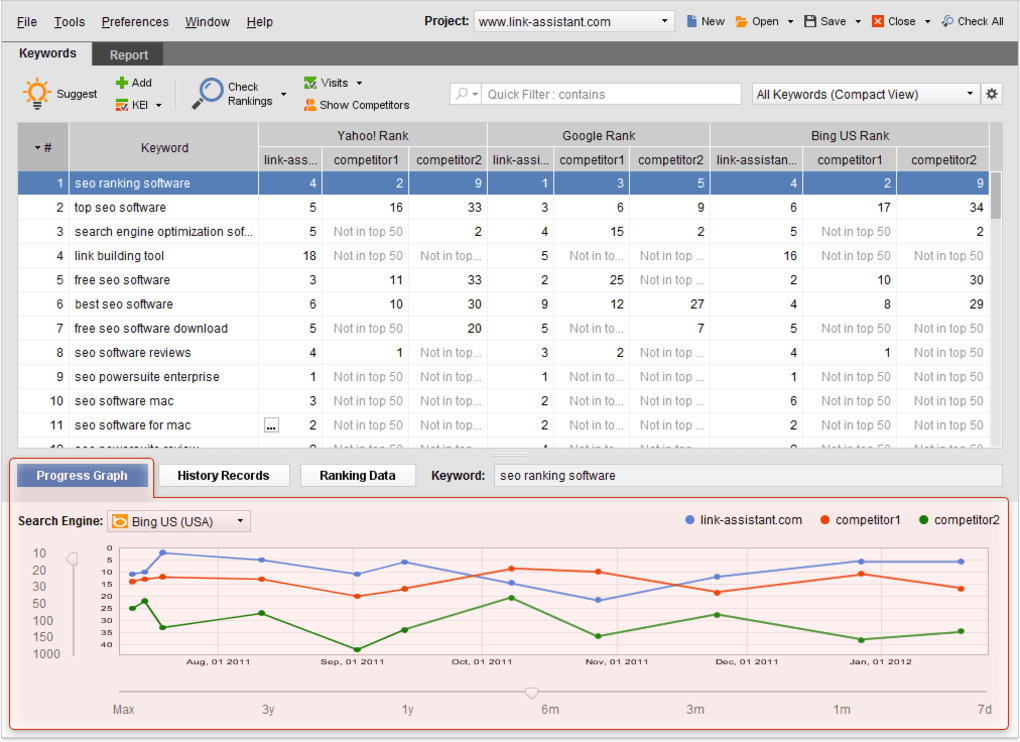
Task: Open the Search Engine Bing US dropdown
Action: pyautogui.click(x=179, y=522)
